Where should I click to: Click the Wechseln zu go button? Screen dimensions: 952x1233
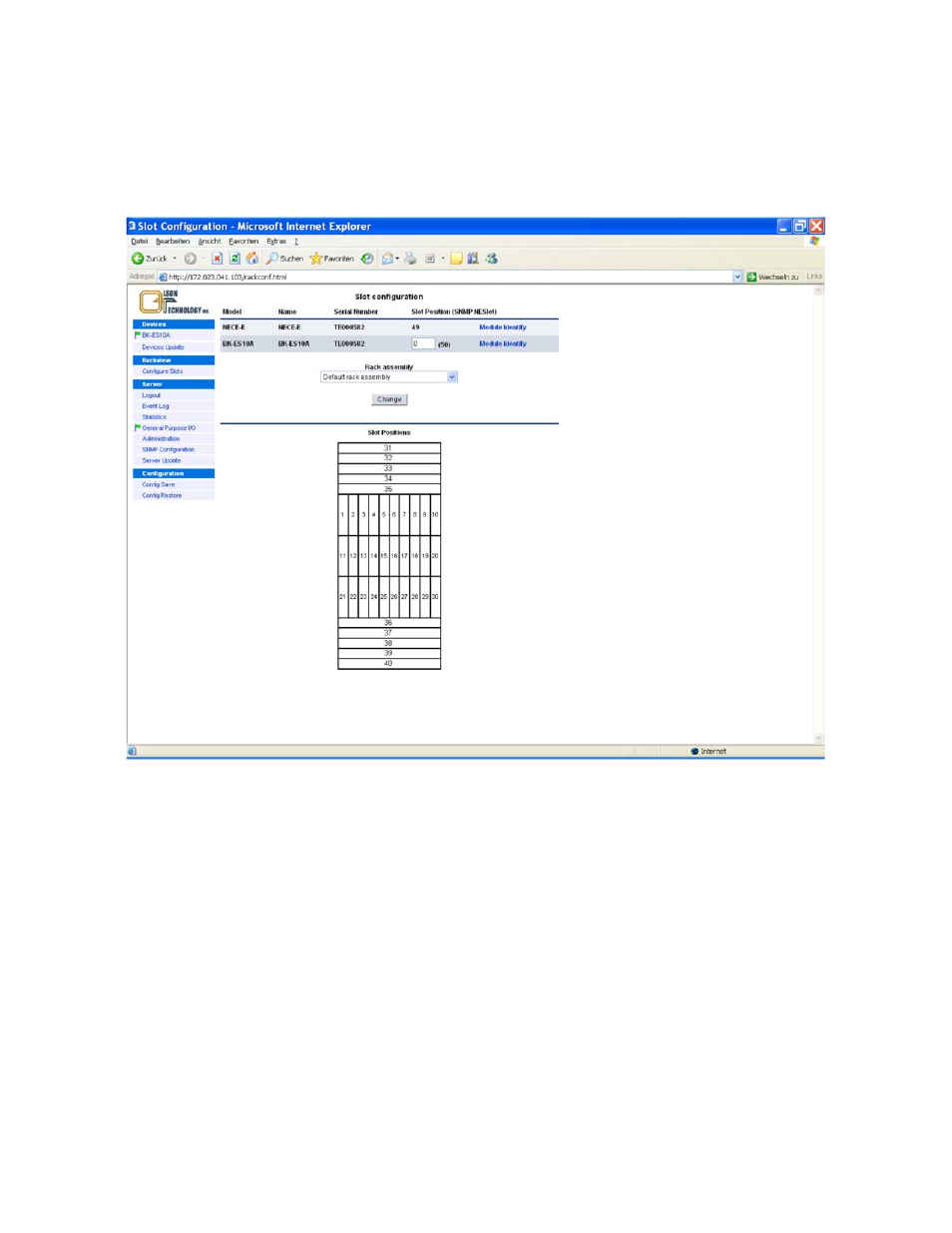pyautogui.click(x=751, y=278)
